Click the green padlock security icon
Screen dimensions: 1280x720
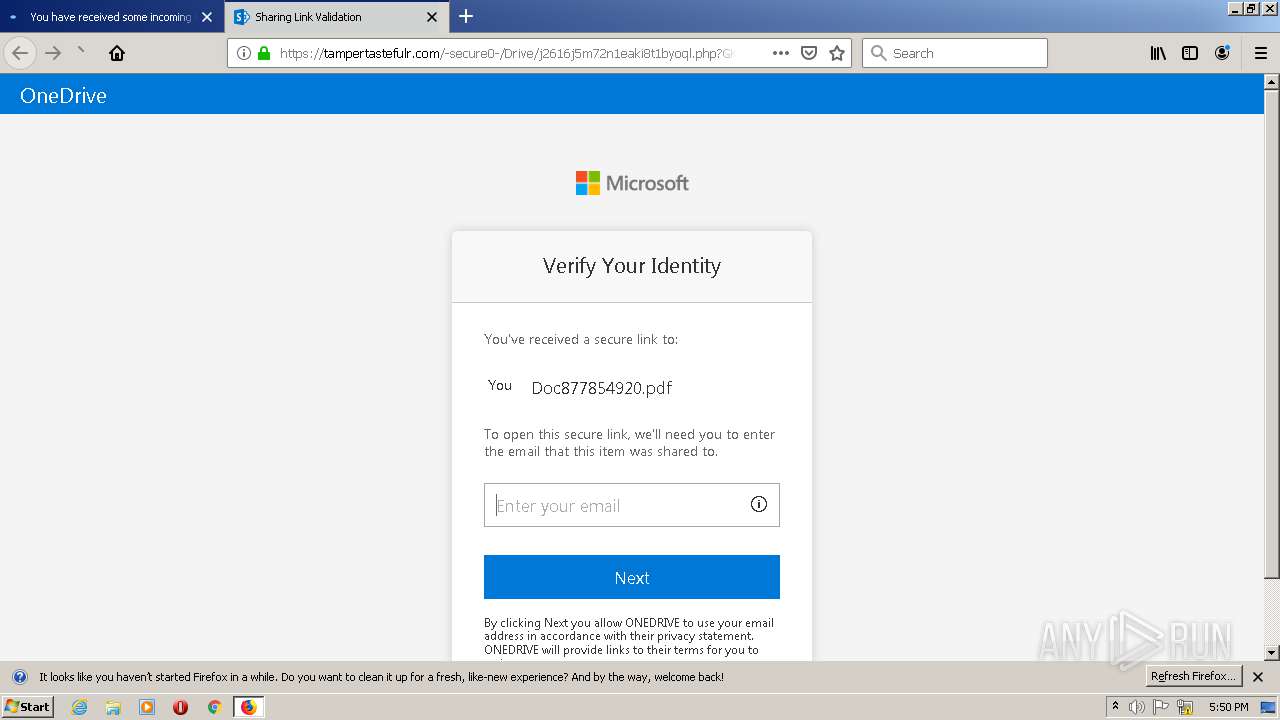264,53
